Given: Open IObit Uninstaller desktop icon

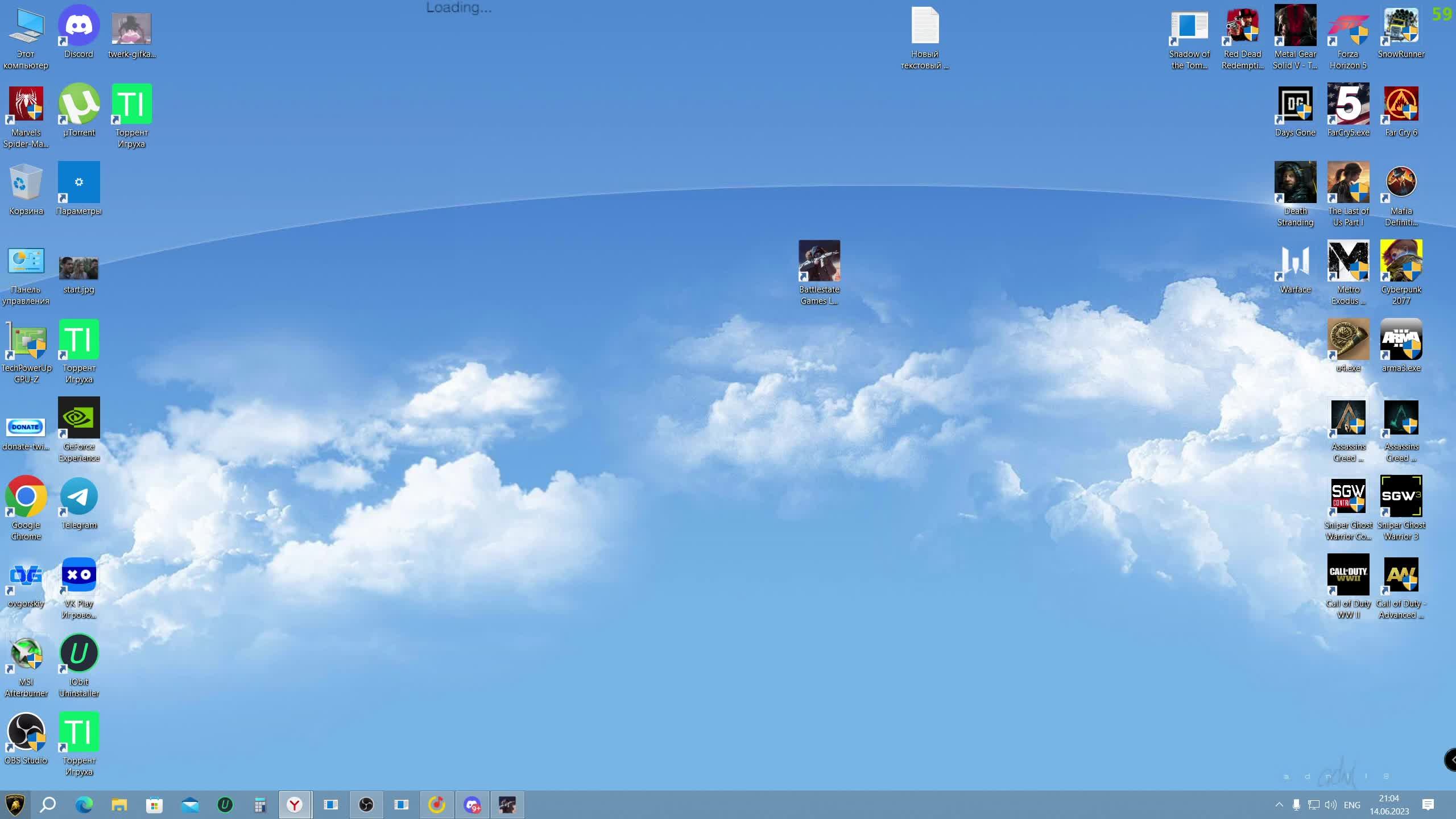Looking at the screenshot, I should [78, 654].
